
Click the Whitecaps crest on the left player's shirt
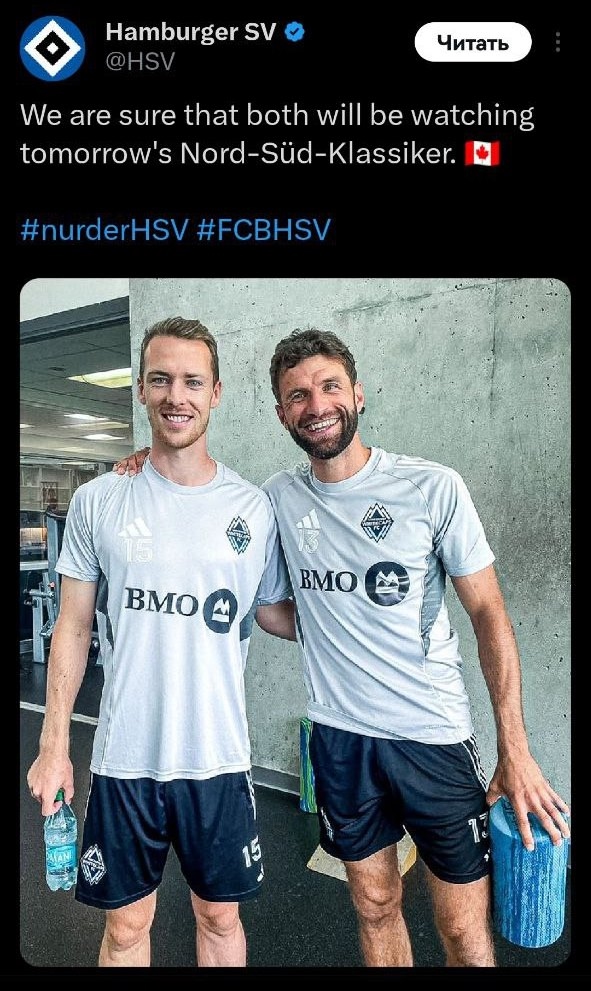click(x=238, y=535)
